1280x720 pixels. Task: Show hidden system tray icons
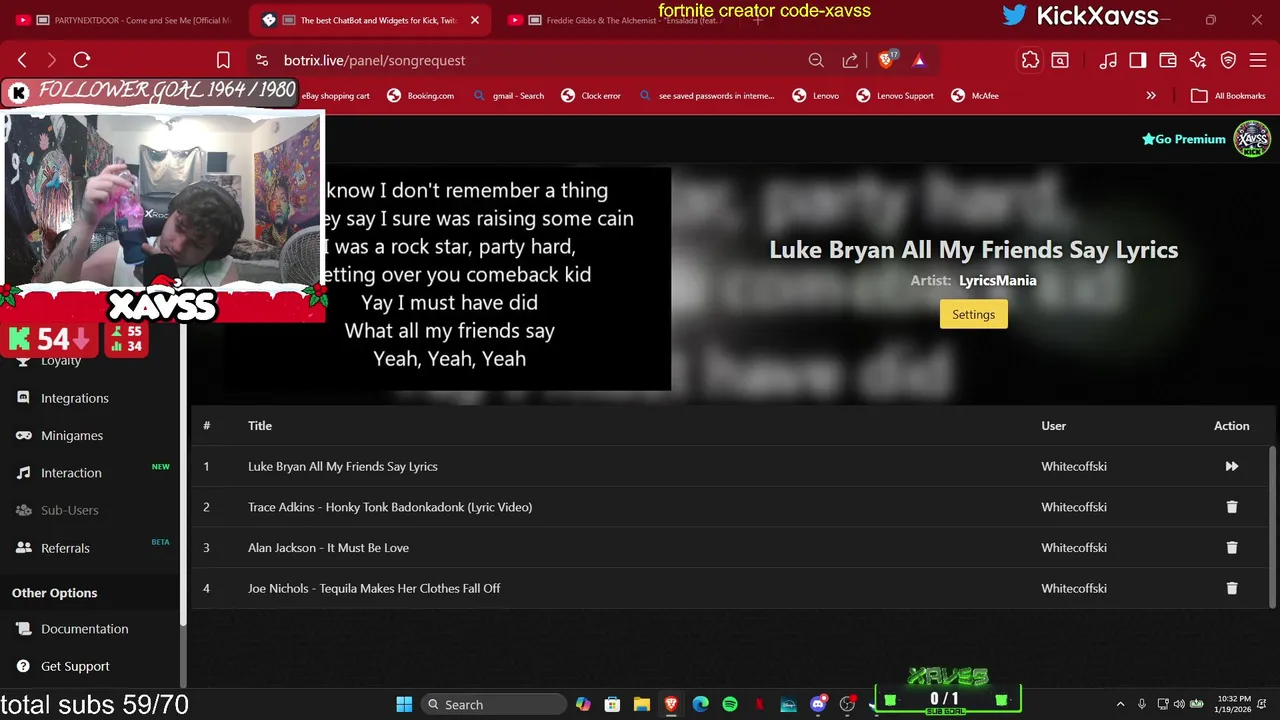click(x=1120, y=704)
